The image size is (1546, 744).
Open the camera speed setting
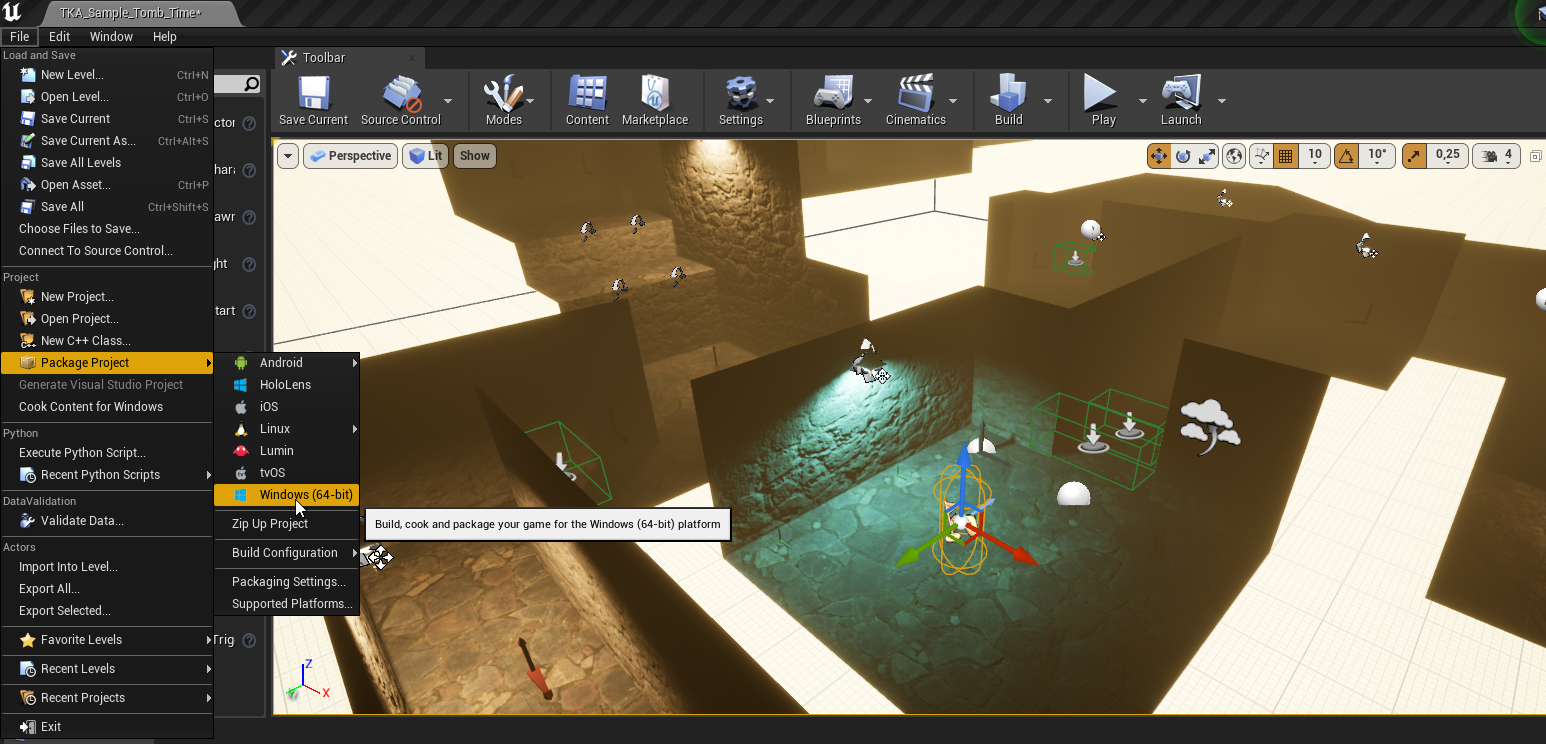click(1496, 156)
